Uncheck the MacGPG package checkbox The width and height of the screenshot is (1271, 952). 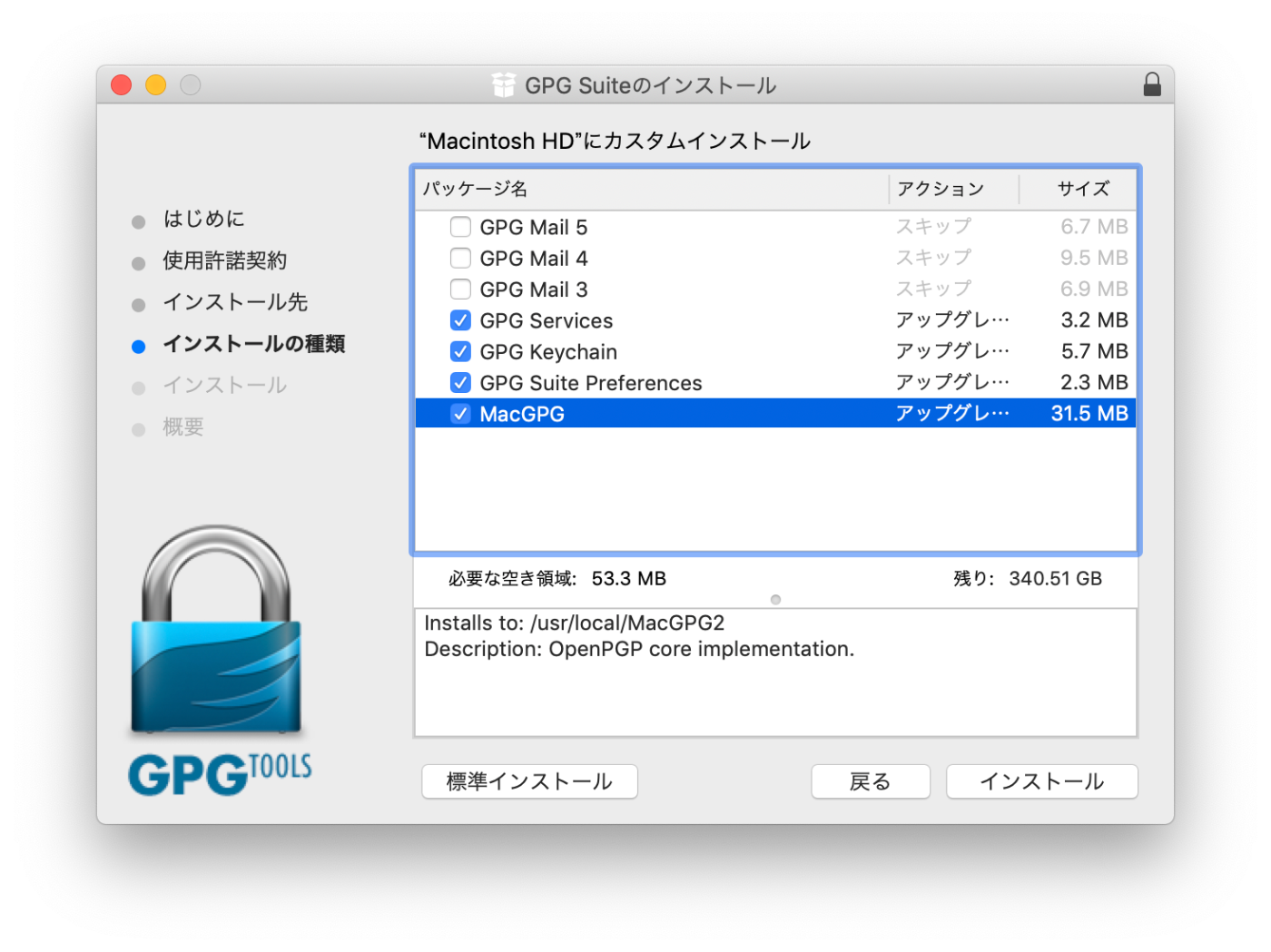point(460,414)
